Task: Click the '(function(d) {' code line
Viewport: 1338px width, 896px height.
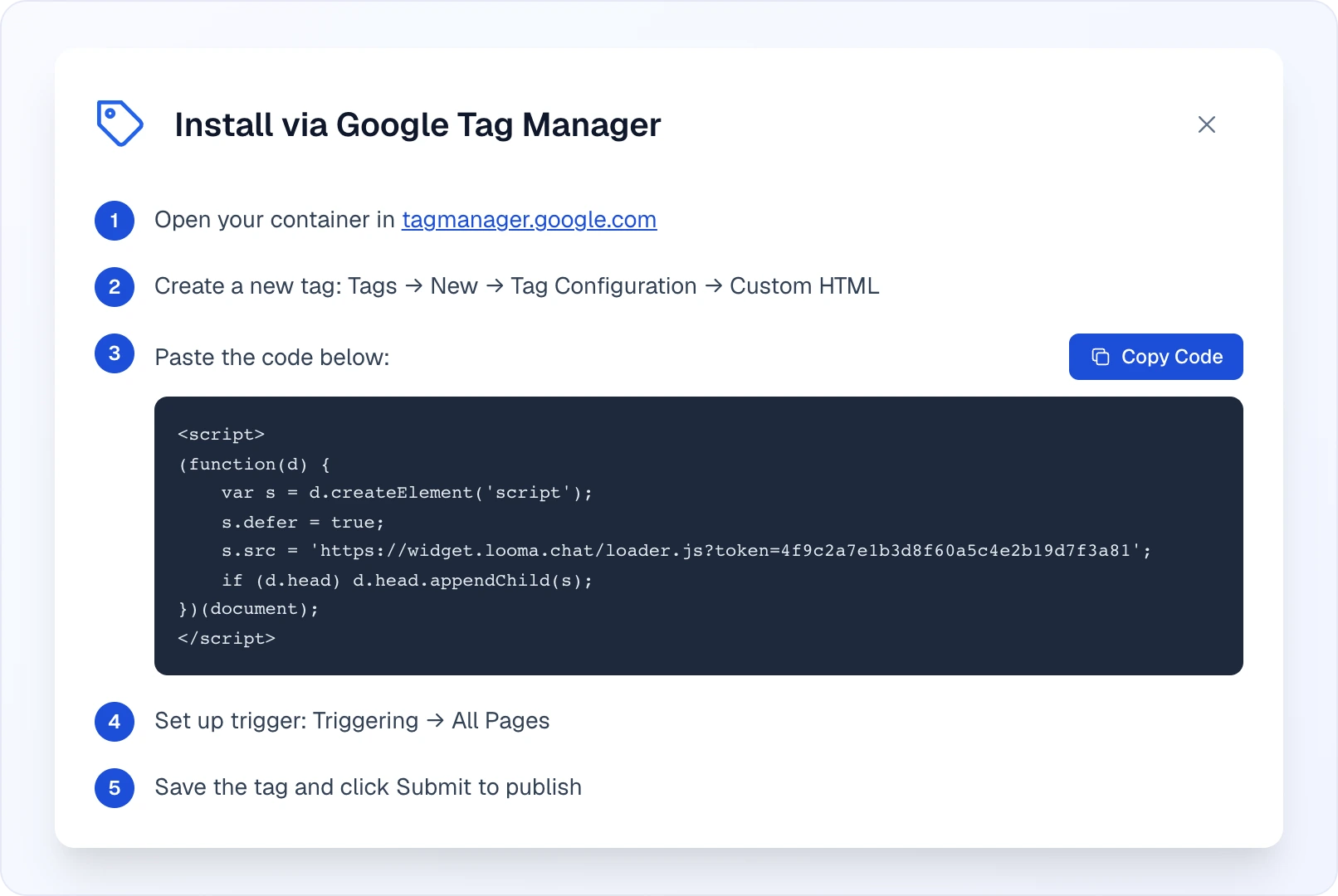Action: 254,465
